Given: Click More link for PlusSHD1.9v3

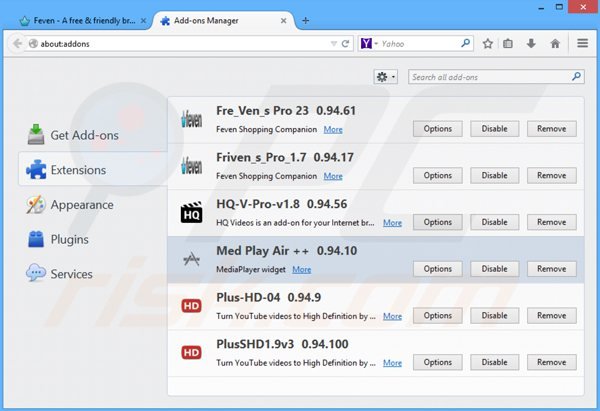Looking at the screenshot, I should 392,363.
